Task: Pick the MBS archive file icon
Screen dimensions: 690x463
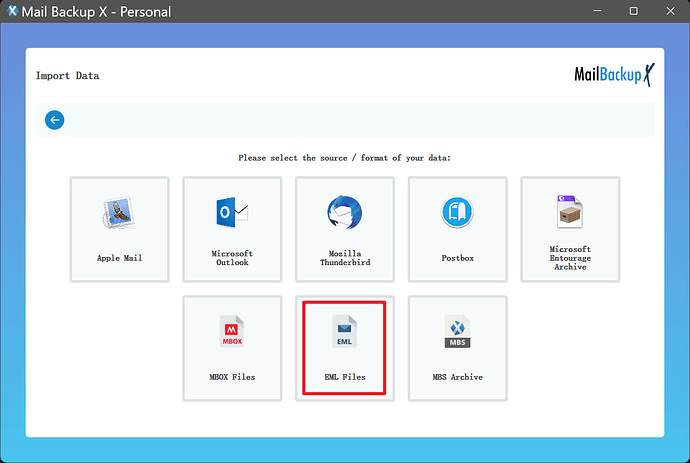Action: [x=457, y=331]
